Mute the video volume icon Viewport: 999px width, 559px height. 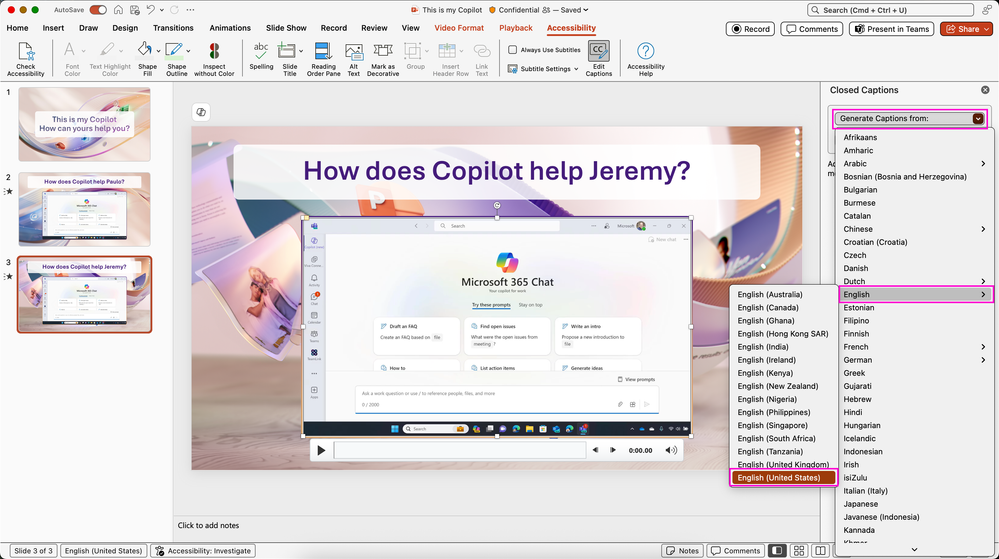point(671,451)
